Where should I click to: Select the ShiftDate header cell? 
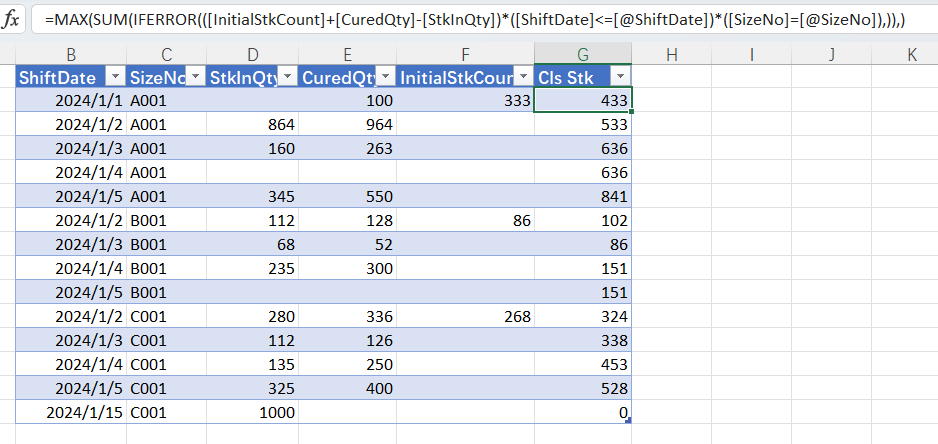coord(71,77)
